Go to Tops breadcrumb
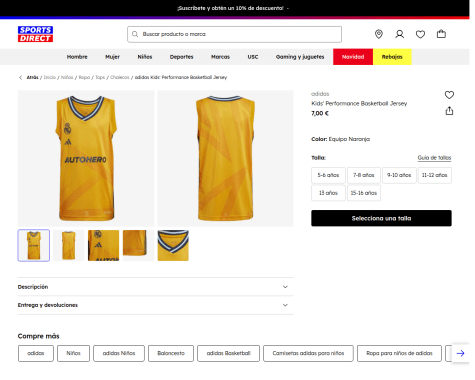This screenshot has width=475, height=380. tap(100, 77)
